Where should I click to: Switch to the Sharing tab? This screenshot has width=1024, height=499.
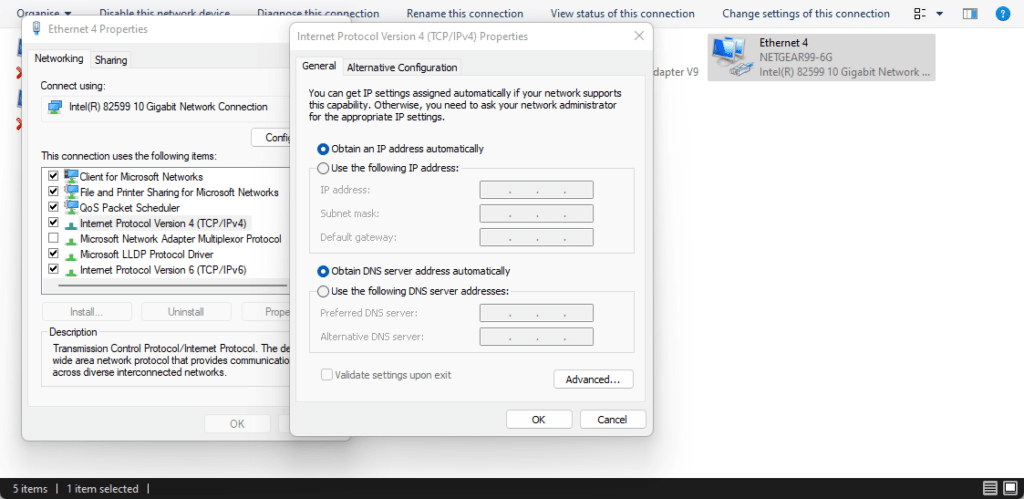(x=110, y=60)
